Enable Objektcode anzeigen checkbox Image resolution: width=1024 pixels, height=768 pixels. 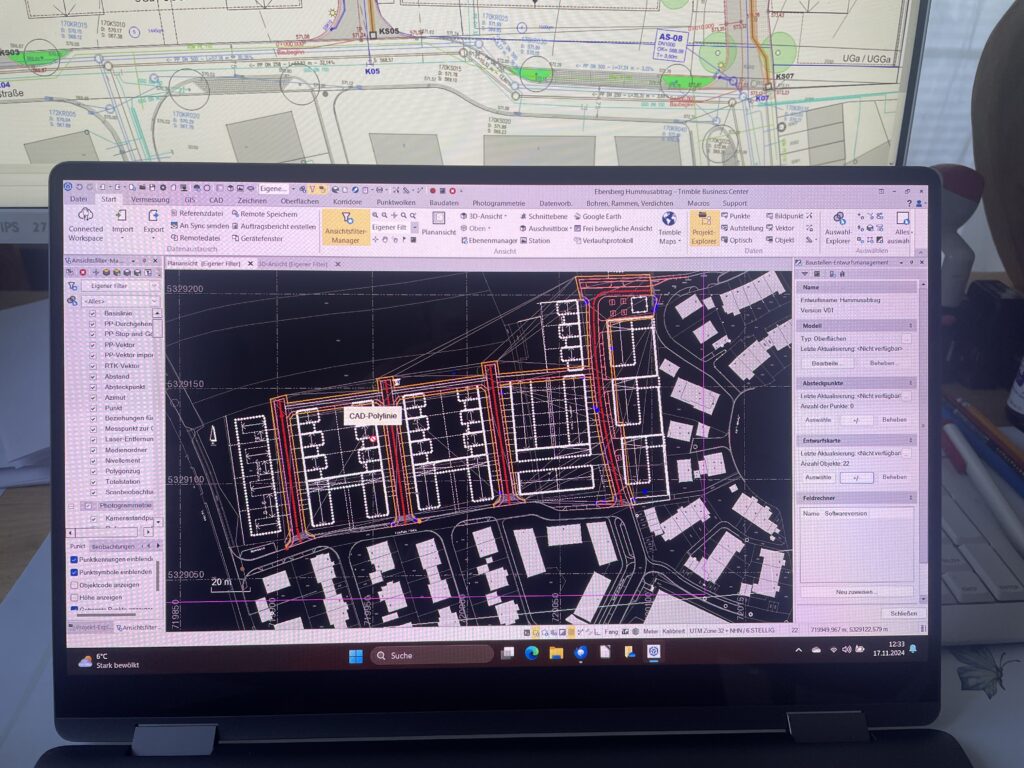[x=74, y=585]
